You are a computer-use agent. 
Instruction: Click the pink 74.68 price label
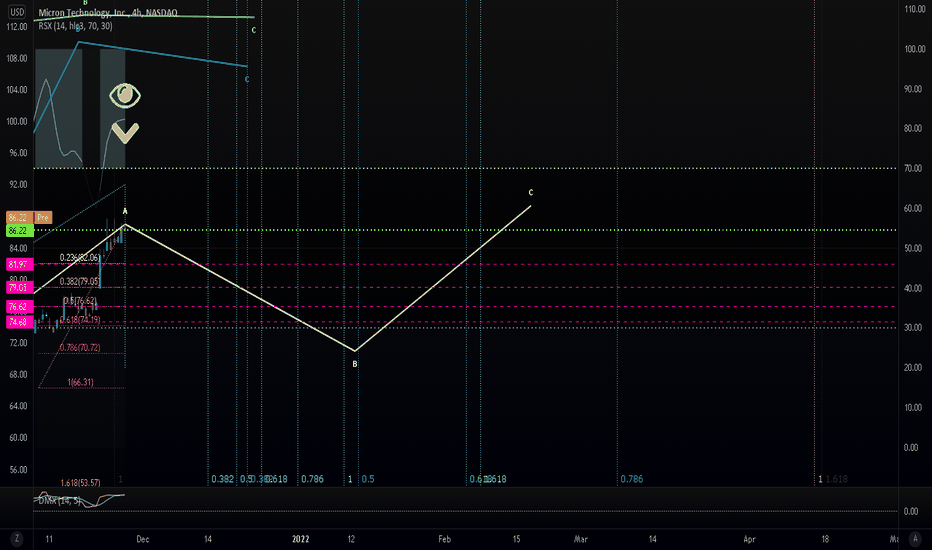tap(20, 322)
